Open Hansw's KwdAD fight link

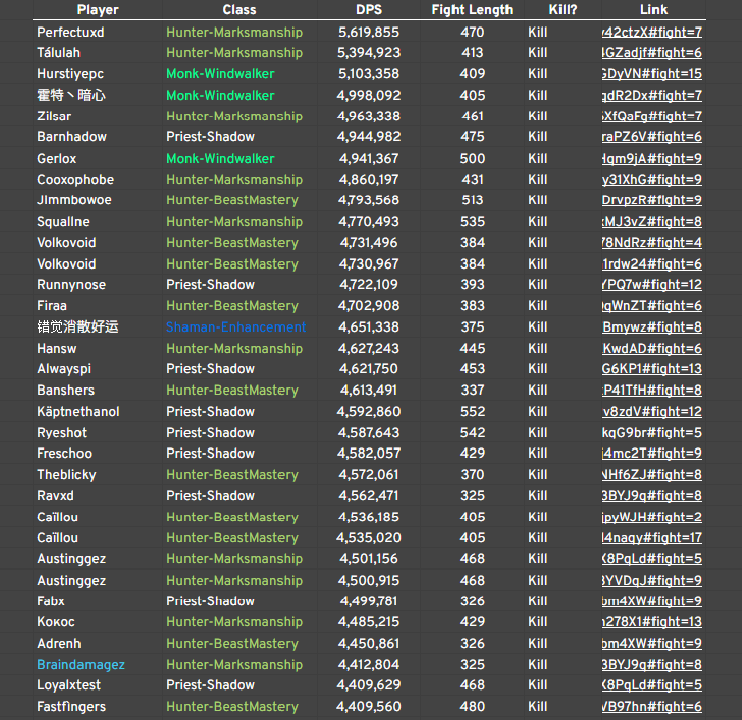pos(652,349)
